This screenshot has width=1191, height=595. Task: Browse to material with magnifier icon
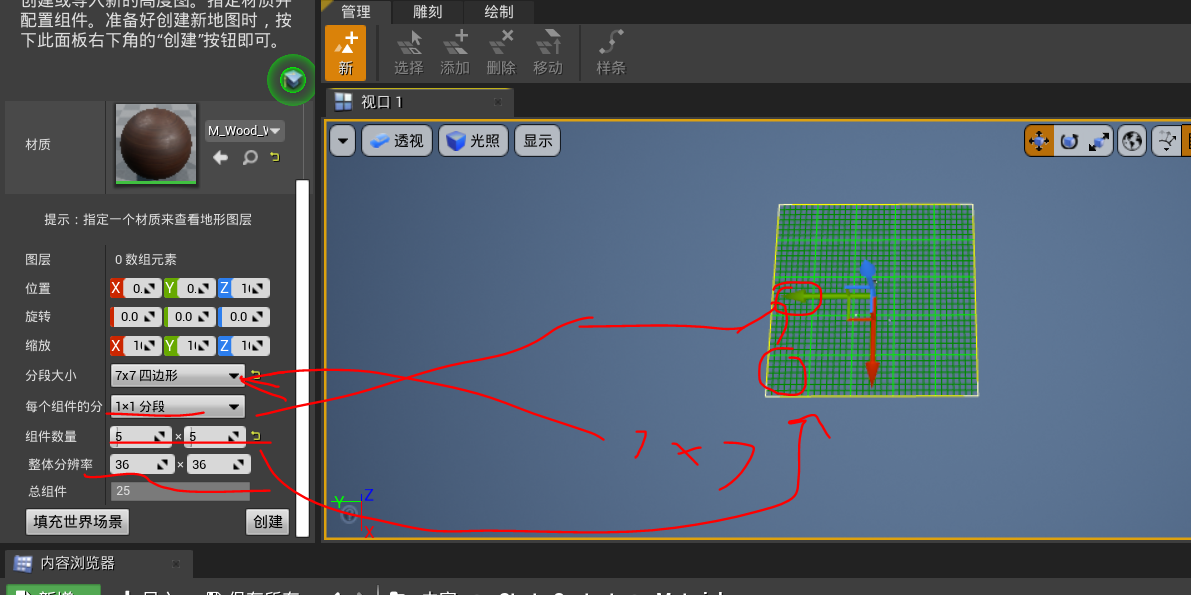250,157
